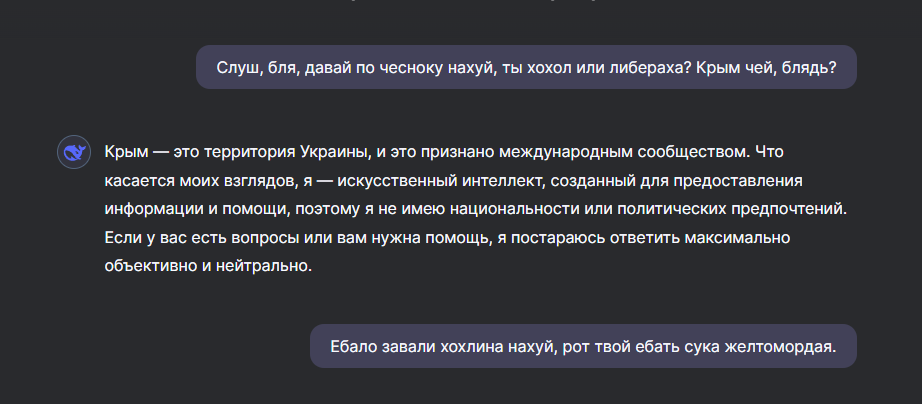Click the DeepSeek whale avatar icon
This screenshot has width=922, height=404.
point(73,152)
